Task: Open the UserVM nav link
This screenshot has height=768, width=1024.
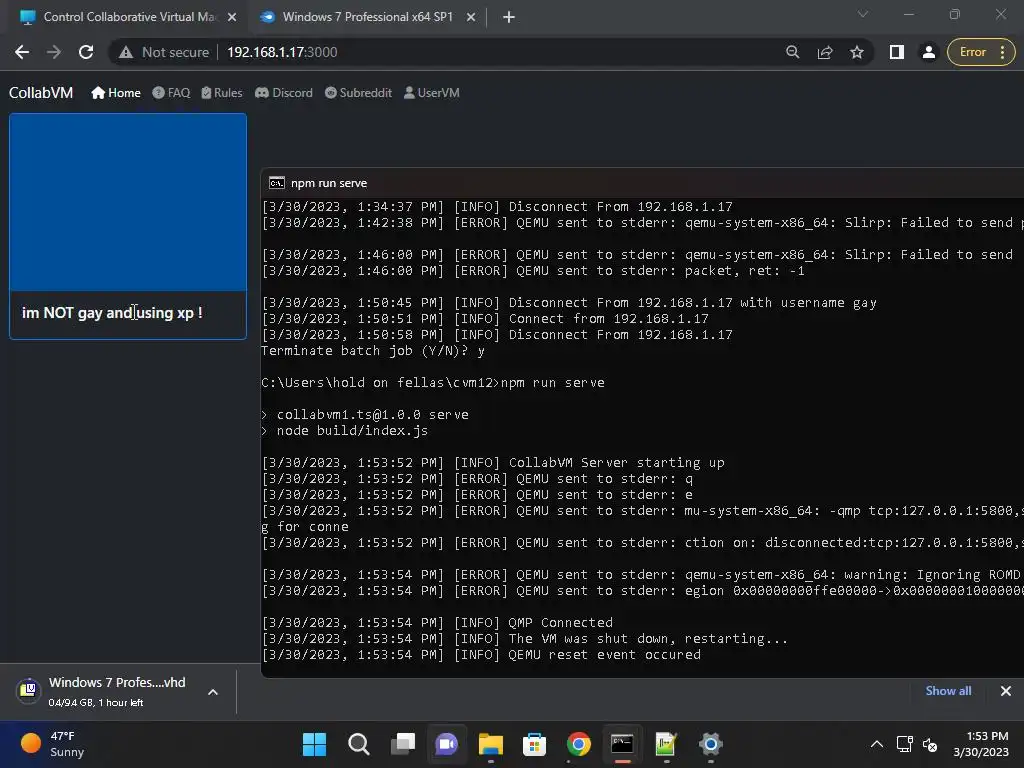Action: coord(432,93)
